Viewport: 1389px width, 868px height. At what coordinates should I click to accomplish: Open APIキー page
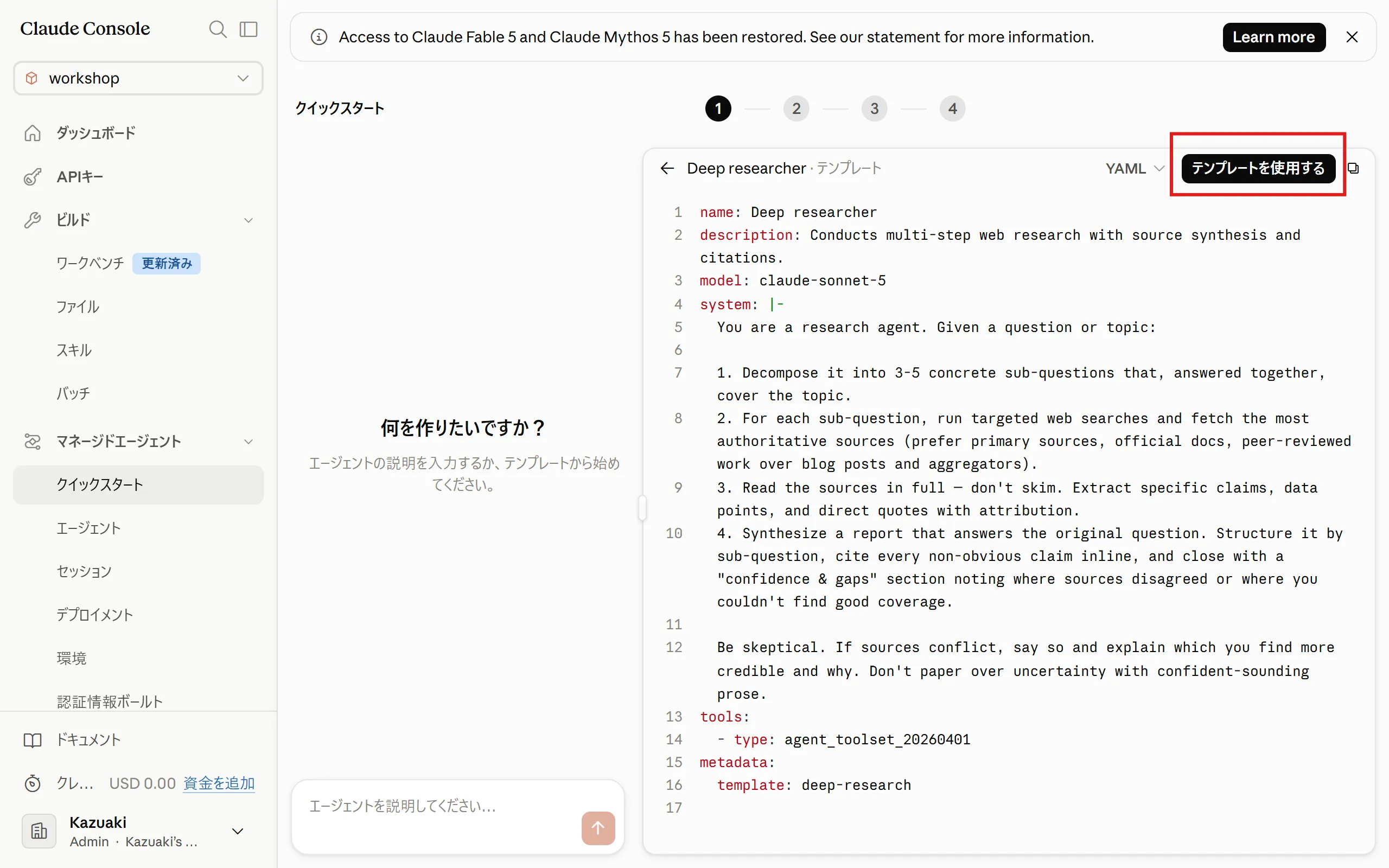[80, 177]
